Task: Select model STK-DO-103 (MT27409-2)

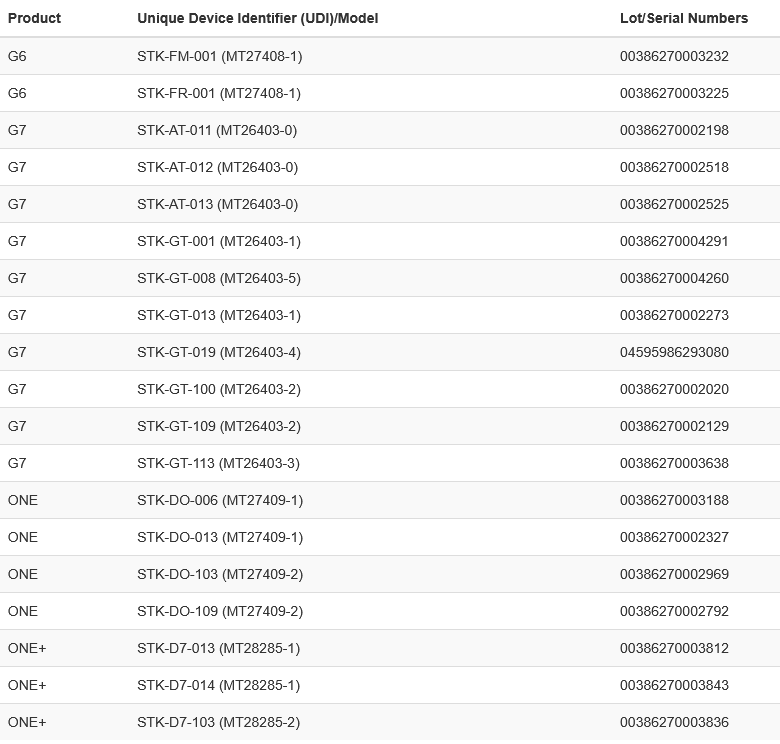Action: 219,574
